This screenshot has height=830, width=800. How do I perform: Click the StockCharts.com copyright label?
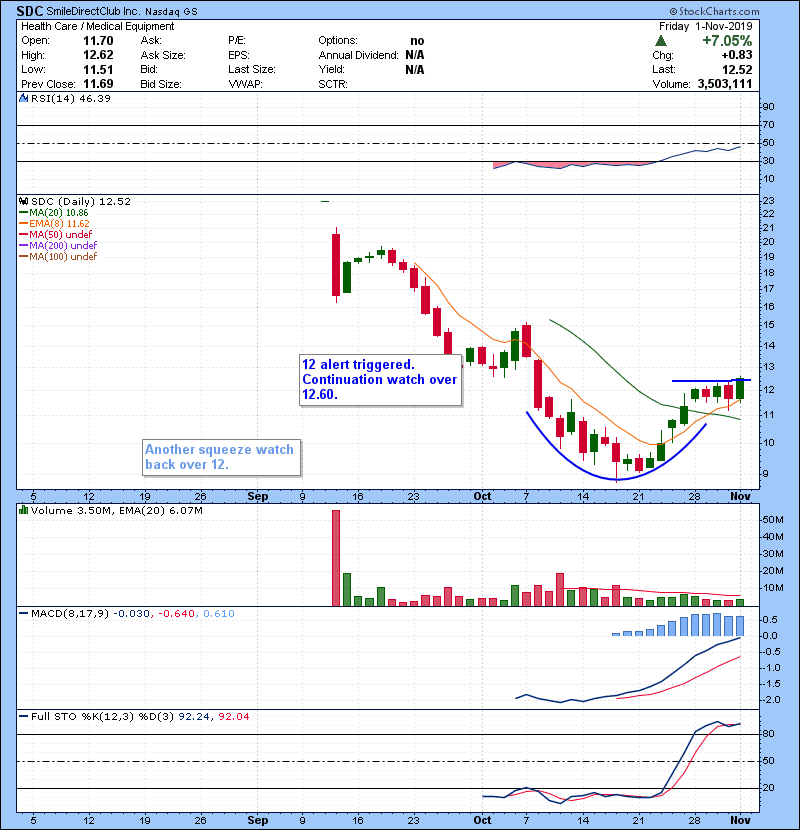[x=714, y=11]
